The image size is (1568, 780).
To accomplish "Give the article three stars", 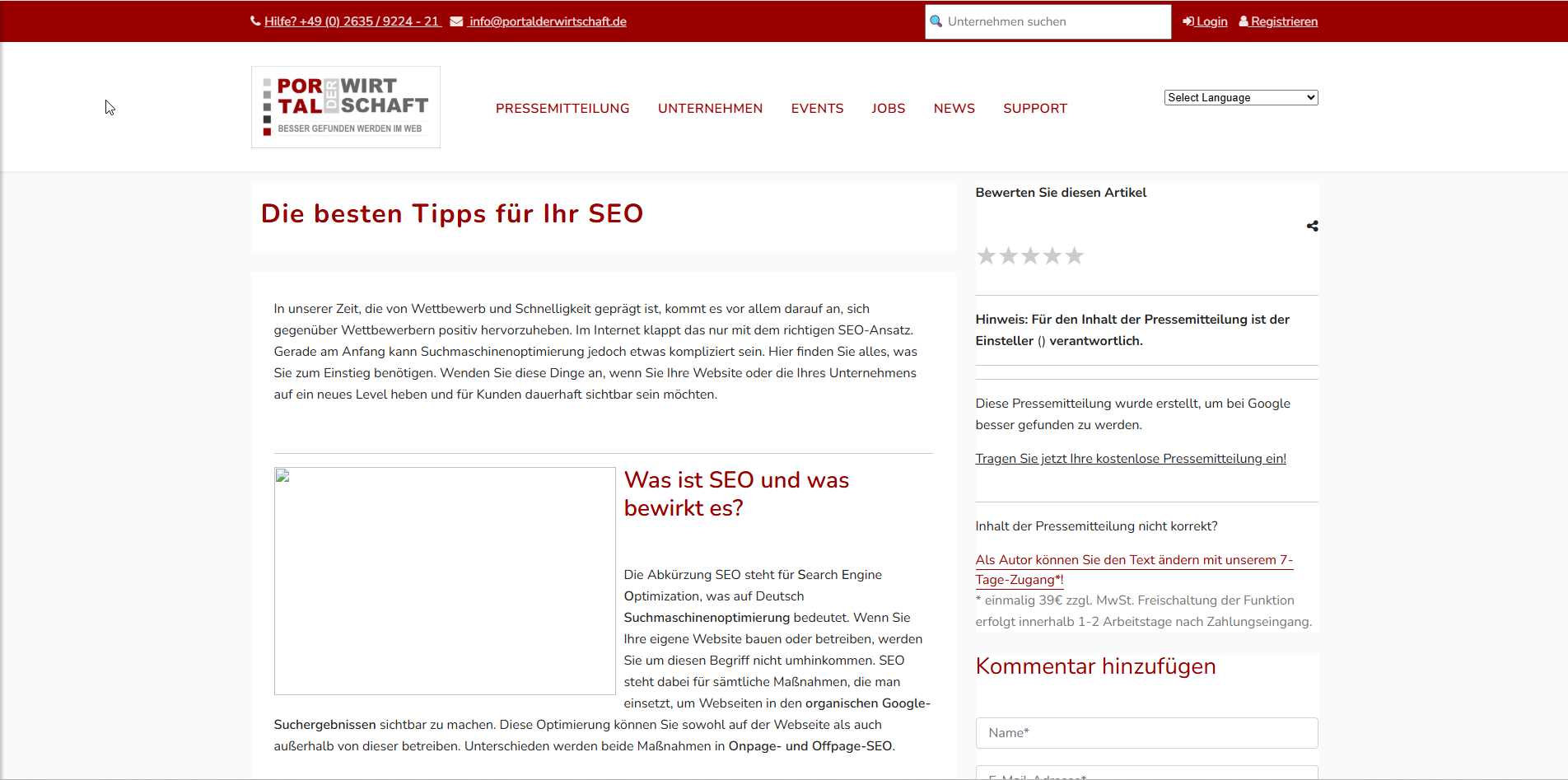I will (x=1030, y=256).
